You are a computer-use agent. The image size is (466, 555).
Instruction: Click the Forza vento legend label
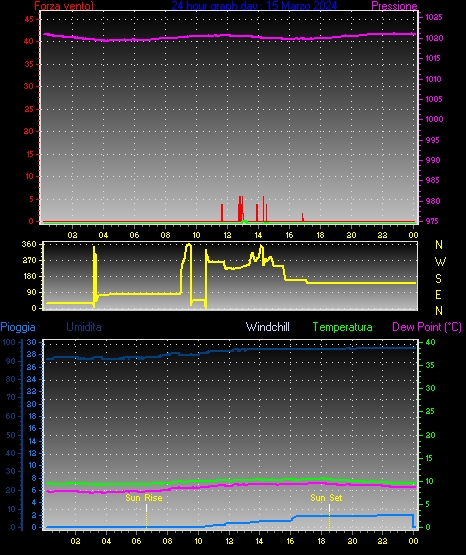coord(64,6)
